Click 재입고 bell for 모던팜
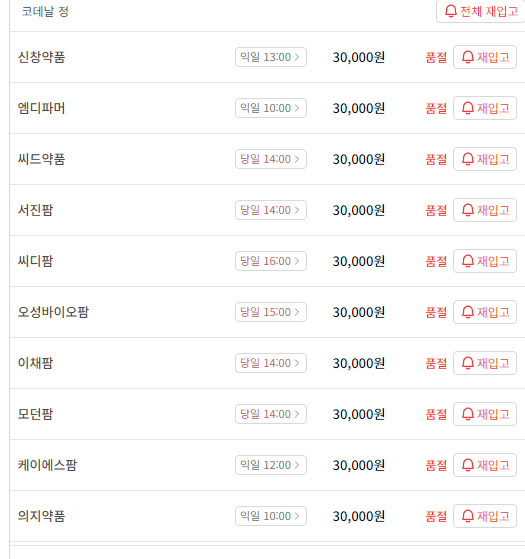 pos(485,414)
